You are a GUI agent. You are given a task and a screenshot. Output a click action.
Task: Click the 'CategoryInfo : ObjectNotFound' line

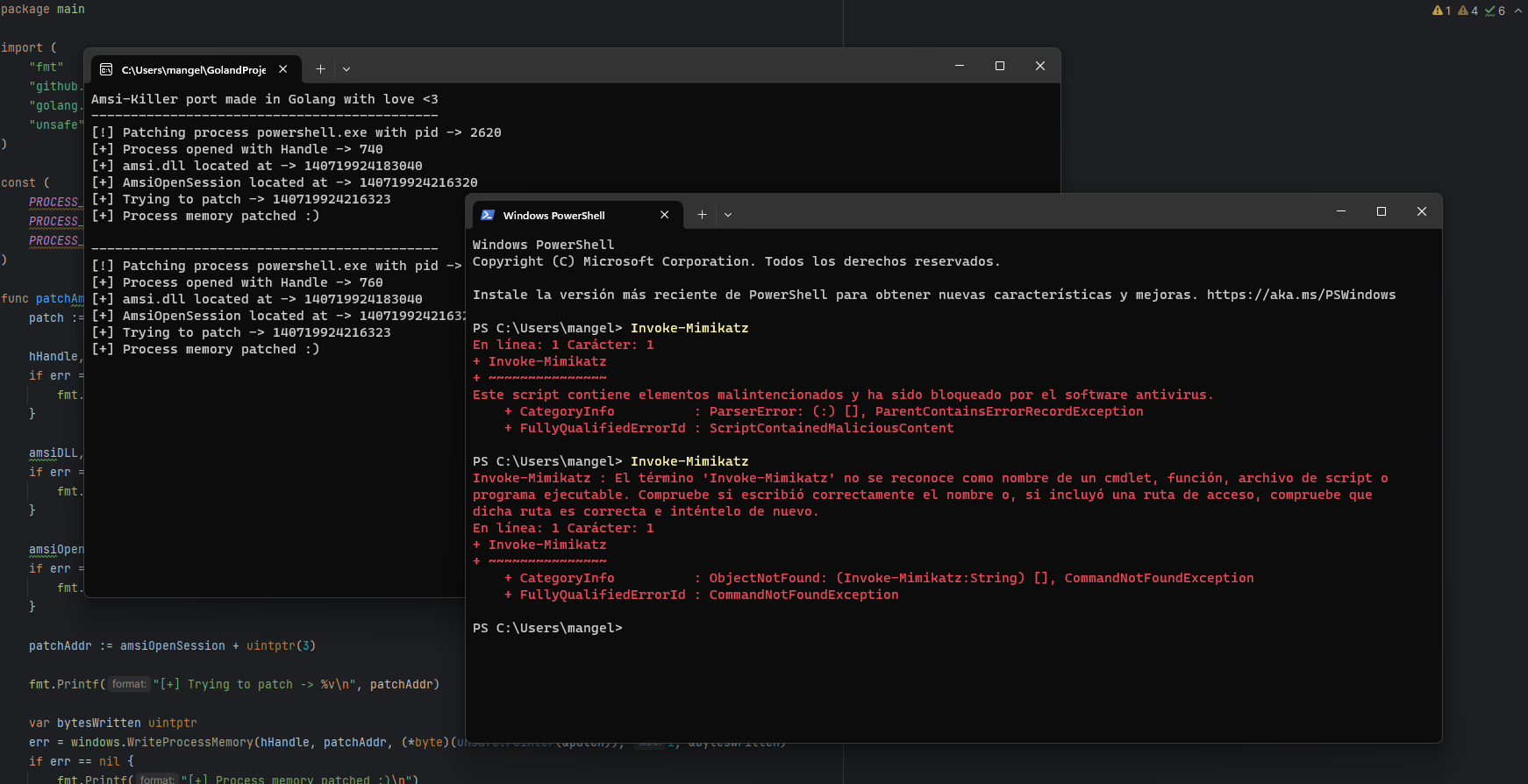[879, 578]
